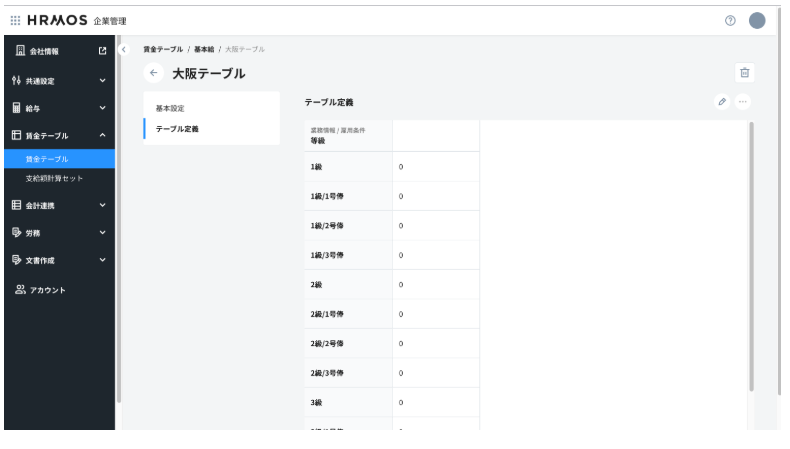Select 支給額計算セット in the sidebar
This screenshot has width=790, height=449.
[x=55, y=178]
